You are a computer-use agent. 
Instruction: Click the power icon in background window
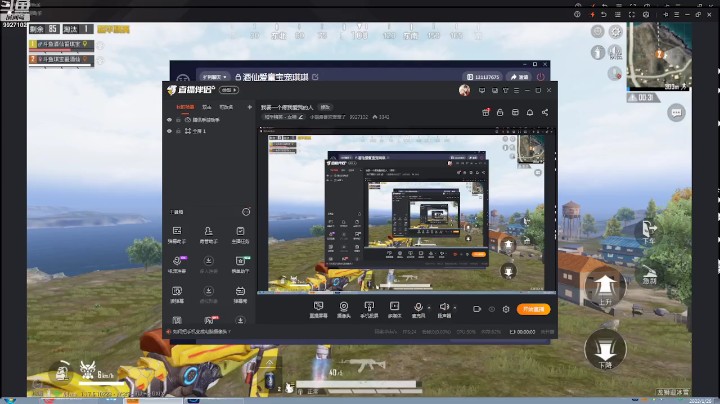540,77
